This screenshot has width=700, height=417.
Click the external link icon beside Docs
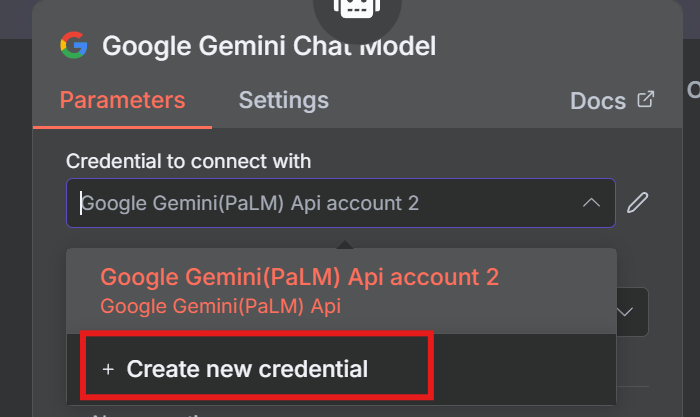click(646, 99)
